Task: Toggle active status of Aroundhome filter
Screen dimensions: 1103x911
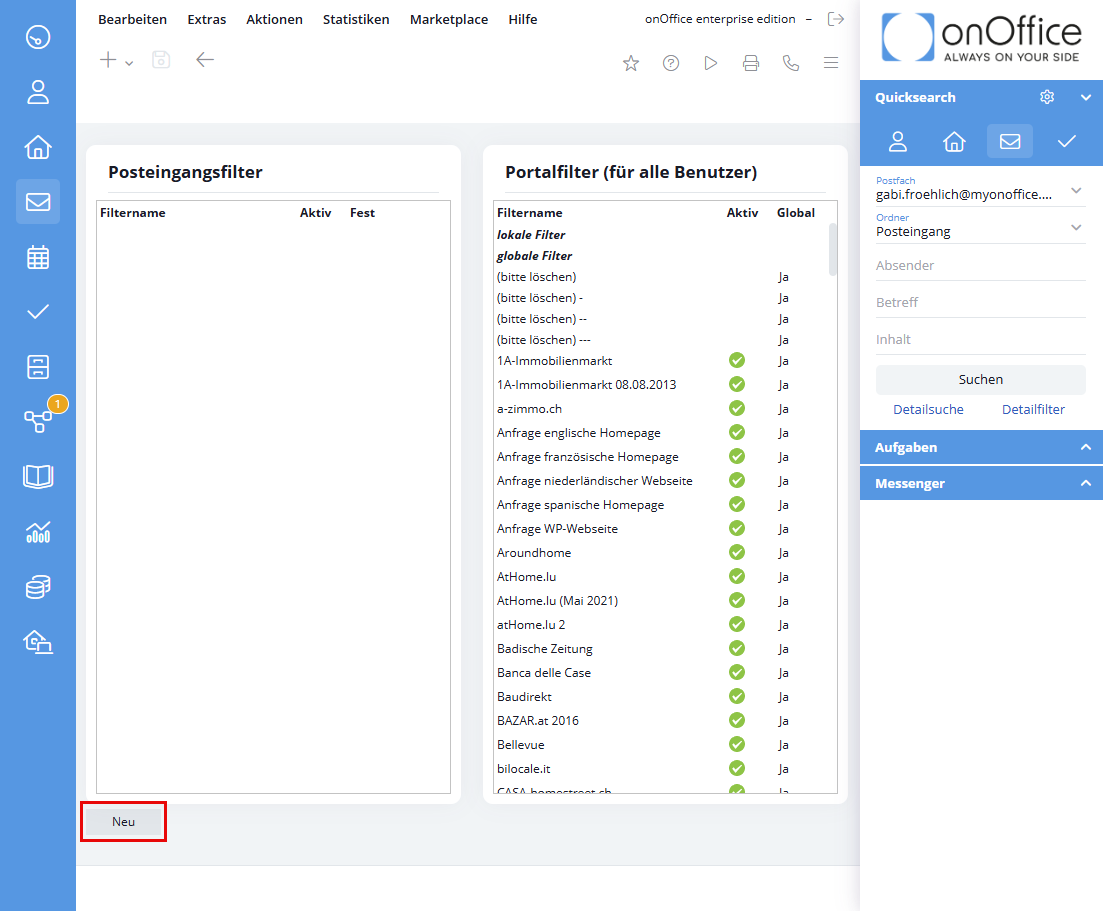Action: [737, 552]
